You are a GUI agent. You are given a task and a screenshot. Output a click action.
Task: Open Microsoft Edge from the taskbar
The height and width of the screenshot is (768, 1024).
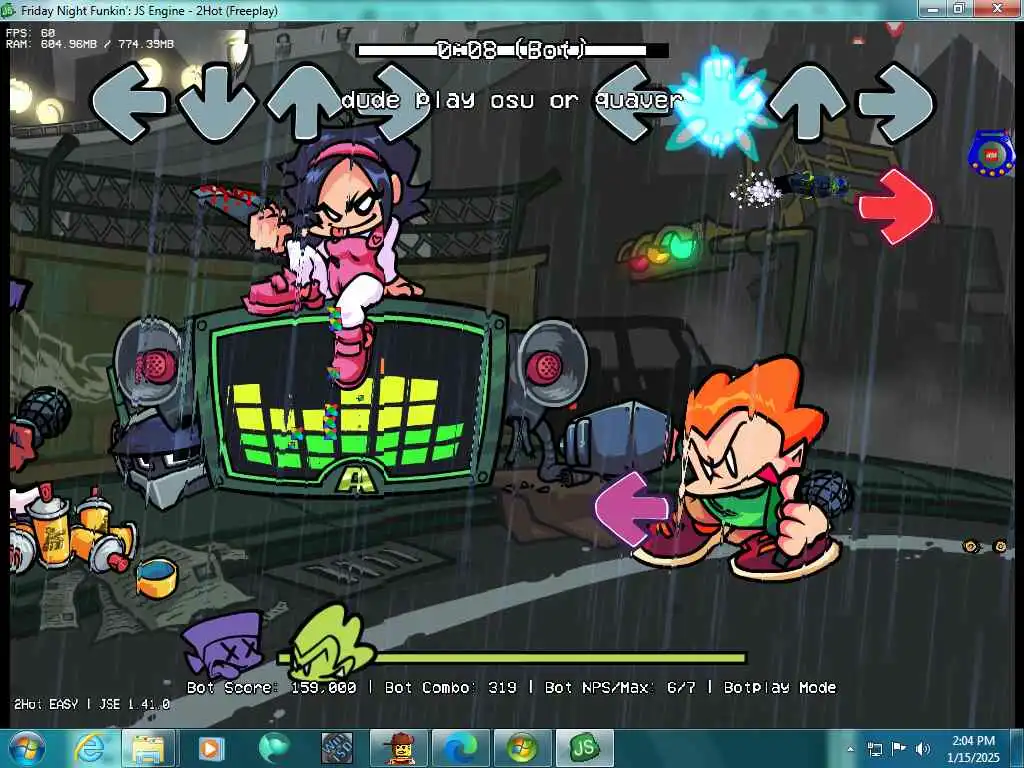[460, 748]
